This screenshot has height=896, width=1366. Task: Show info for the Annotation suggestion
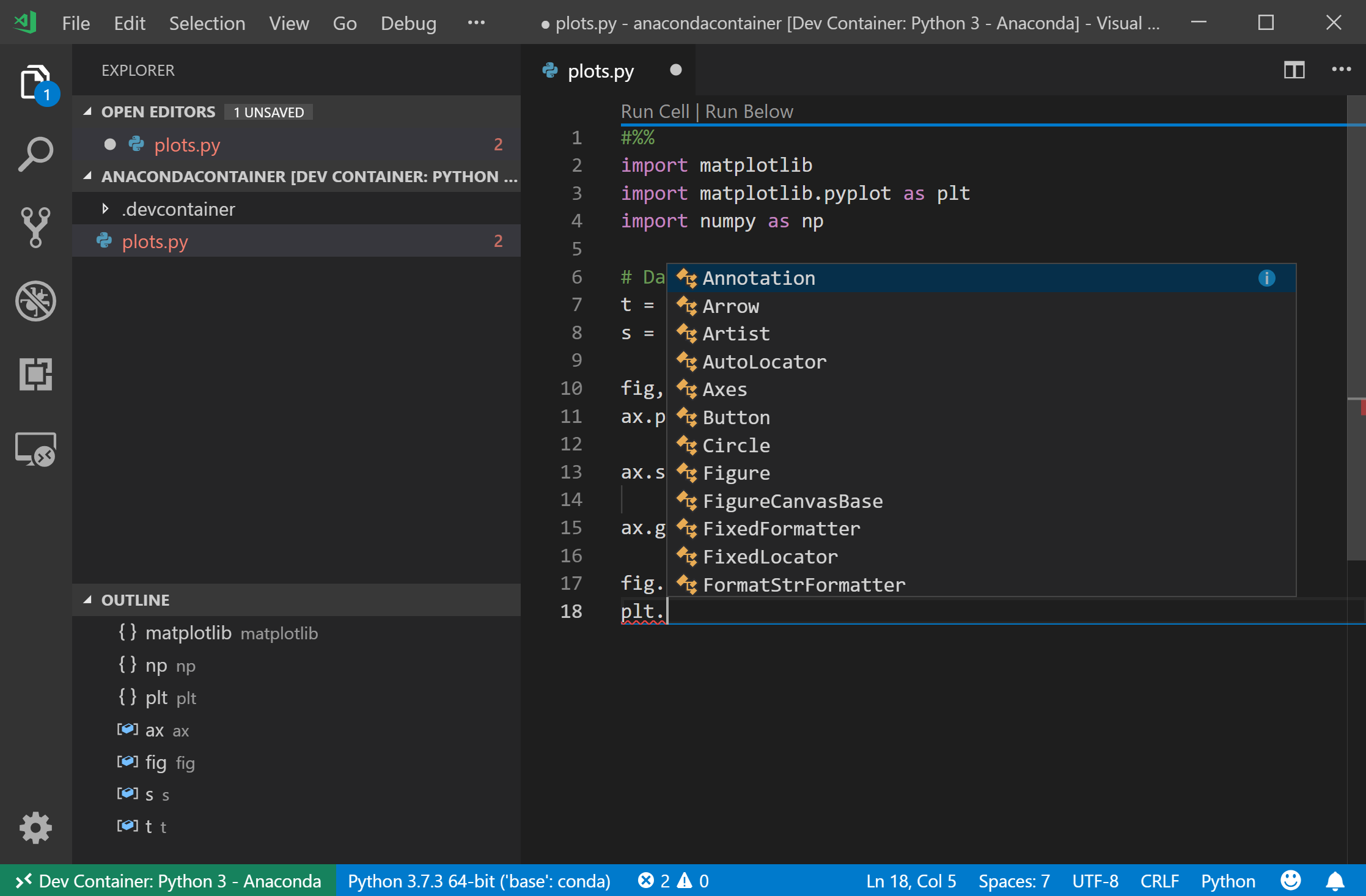pos(1266,279)
